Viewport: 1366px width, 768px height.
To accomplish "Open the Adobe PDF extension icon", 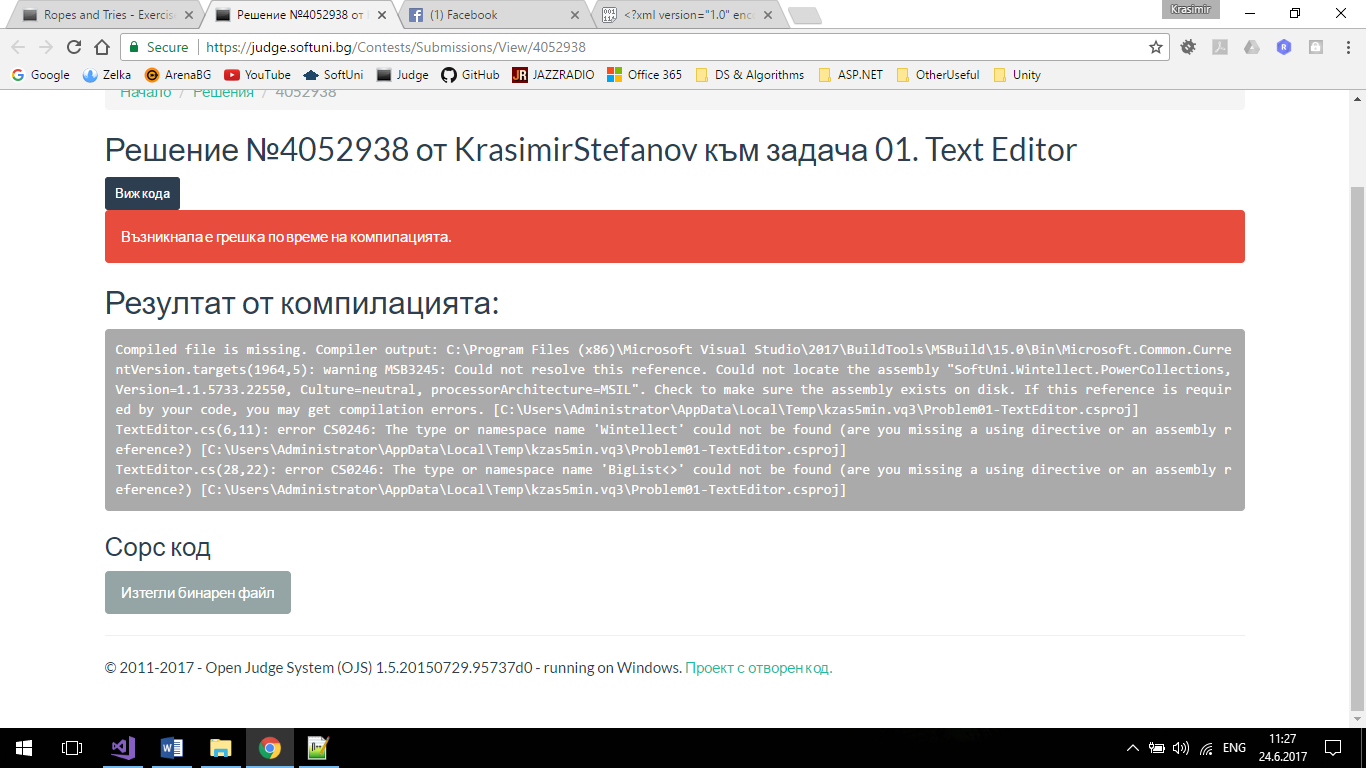I will pyautogui.click(x=1220, y=47).
